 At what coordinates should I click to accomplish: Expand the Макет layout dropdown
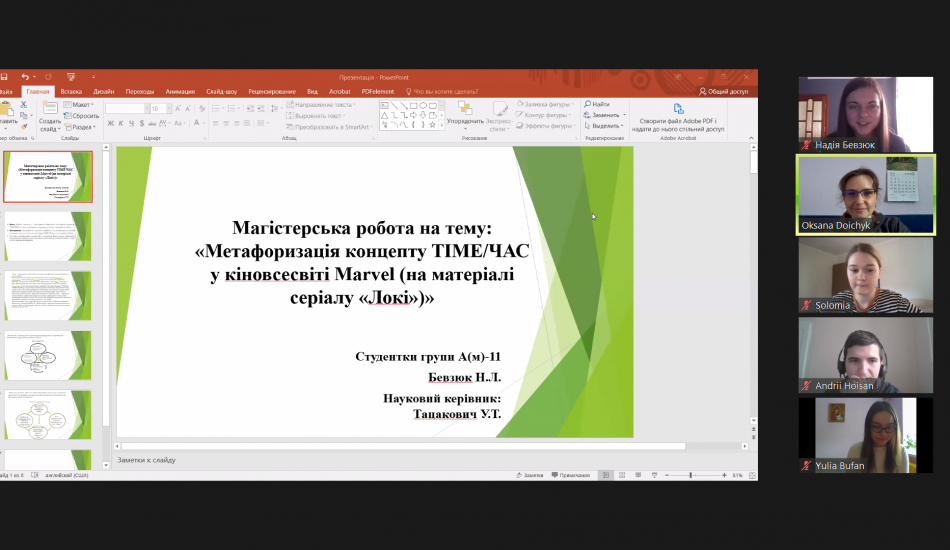[80, 104]
